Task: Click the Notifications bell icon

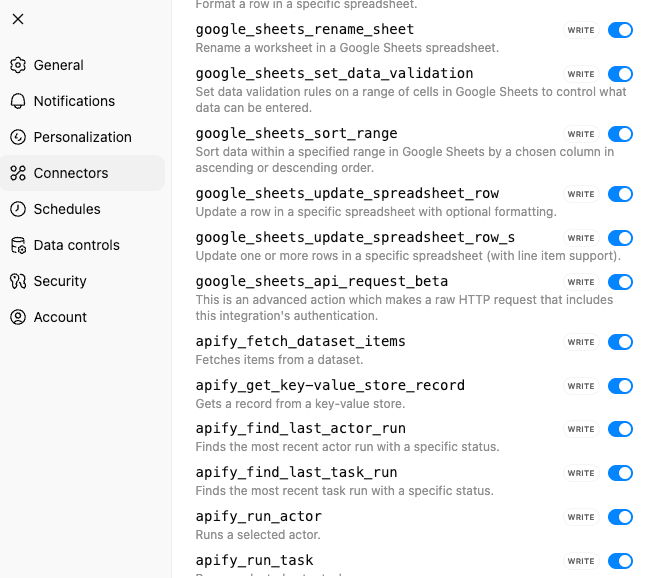Action: [18, 101]
